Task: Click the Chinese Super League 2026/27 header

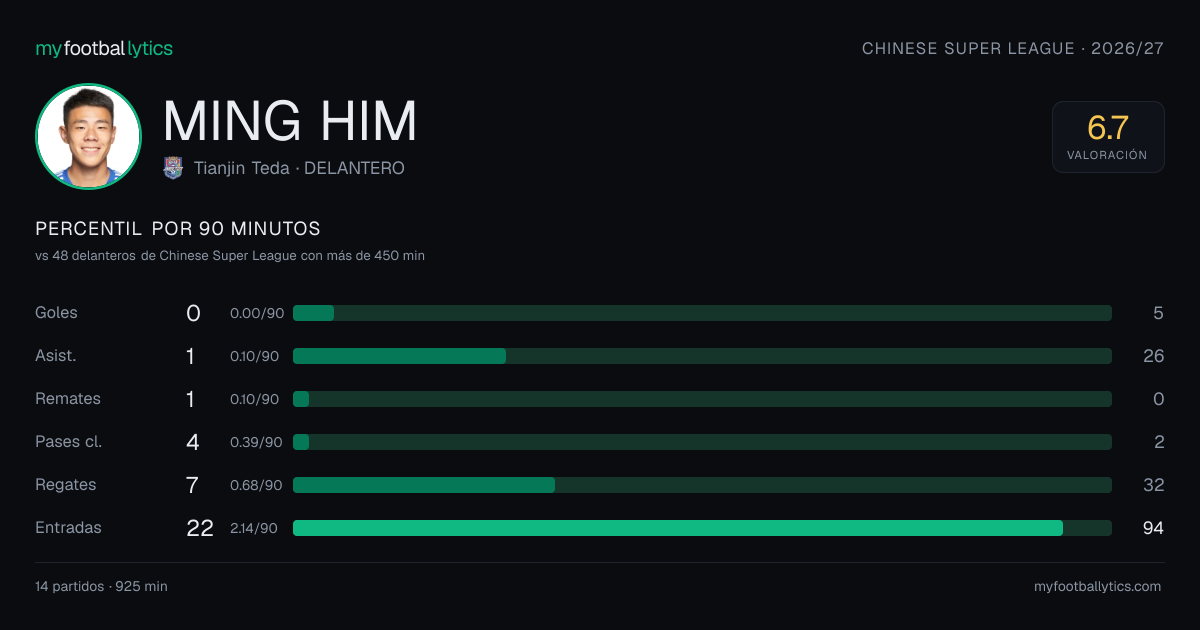Action: (1013, 48)
